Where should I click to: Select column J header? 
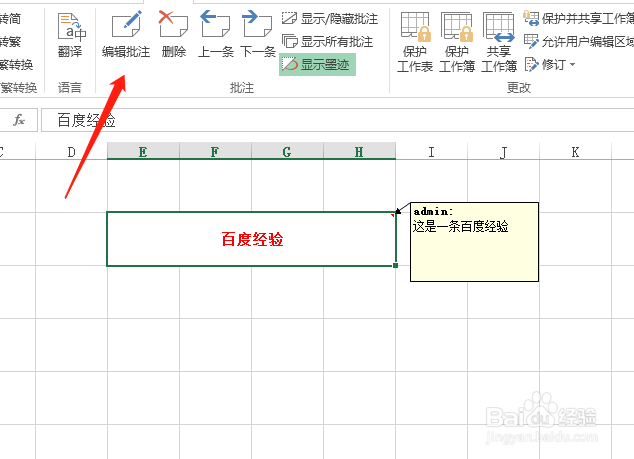click(x=503, y=152)
